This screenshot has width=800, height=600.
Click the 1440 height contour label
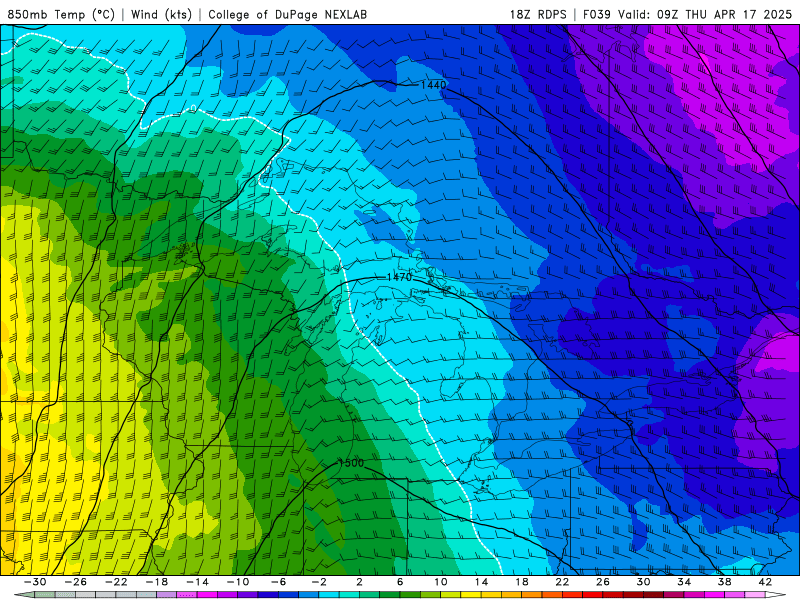coord(433,85)
